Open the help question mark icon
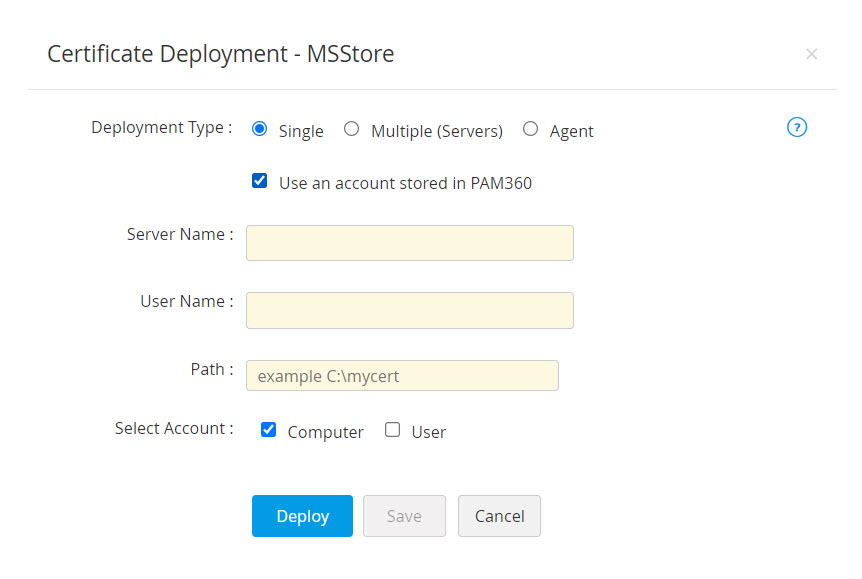Screen dimensions: 862x579 [x=797, y=127]
